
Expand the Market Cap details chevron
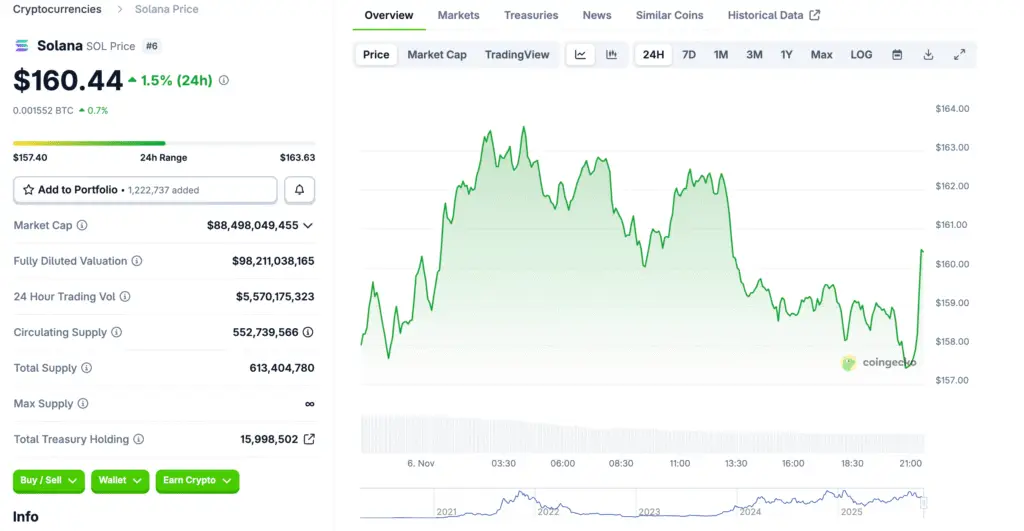click(x=308, y=226)
